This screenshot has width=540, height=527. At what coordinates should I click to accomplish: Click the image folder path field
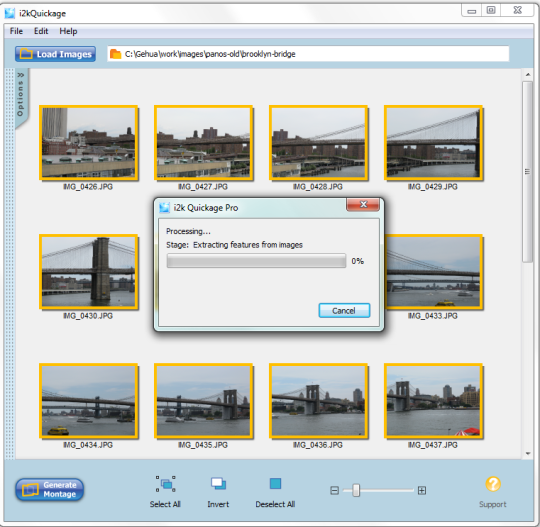[308, 54]
